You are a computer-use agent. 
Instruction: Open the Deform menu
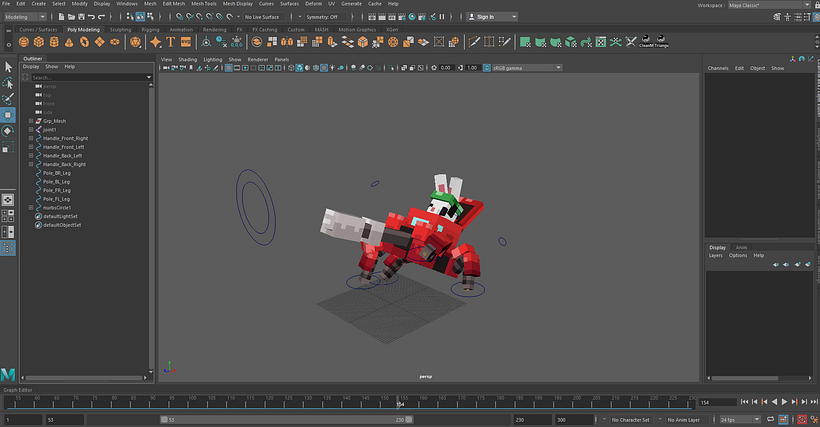tap(313, 4)
